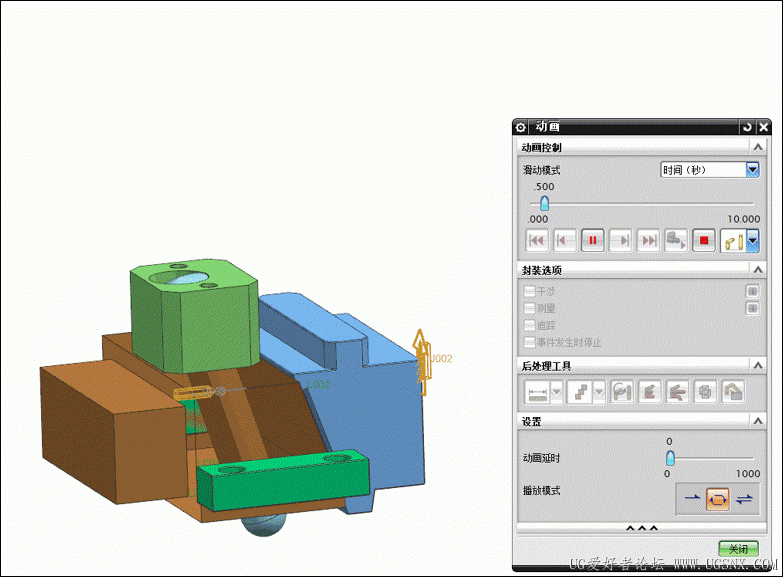Collapse the 设置 section
This screenshot has height=577, width=783.
758,421
